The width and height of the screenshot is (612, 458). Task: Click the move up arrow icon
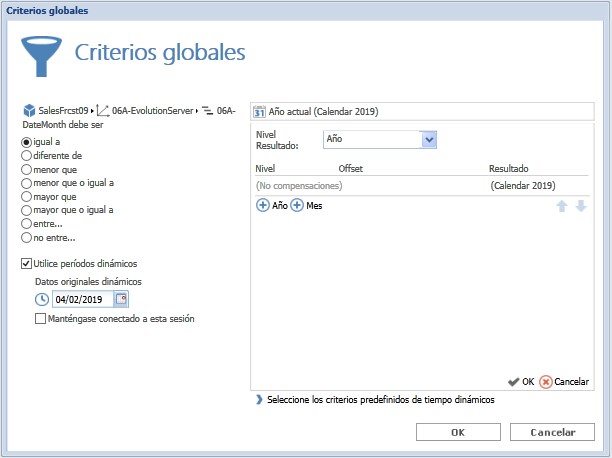click(x=562, y=206)
